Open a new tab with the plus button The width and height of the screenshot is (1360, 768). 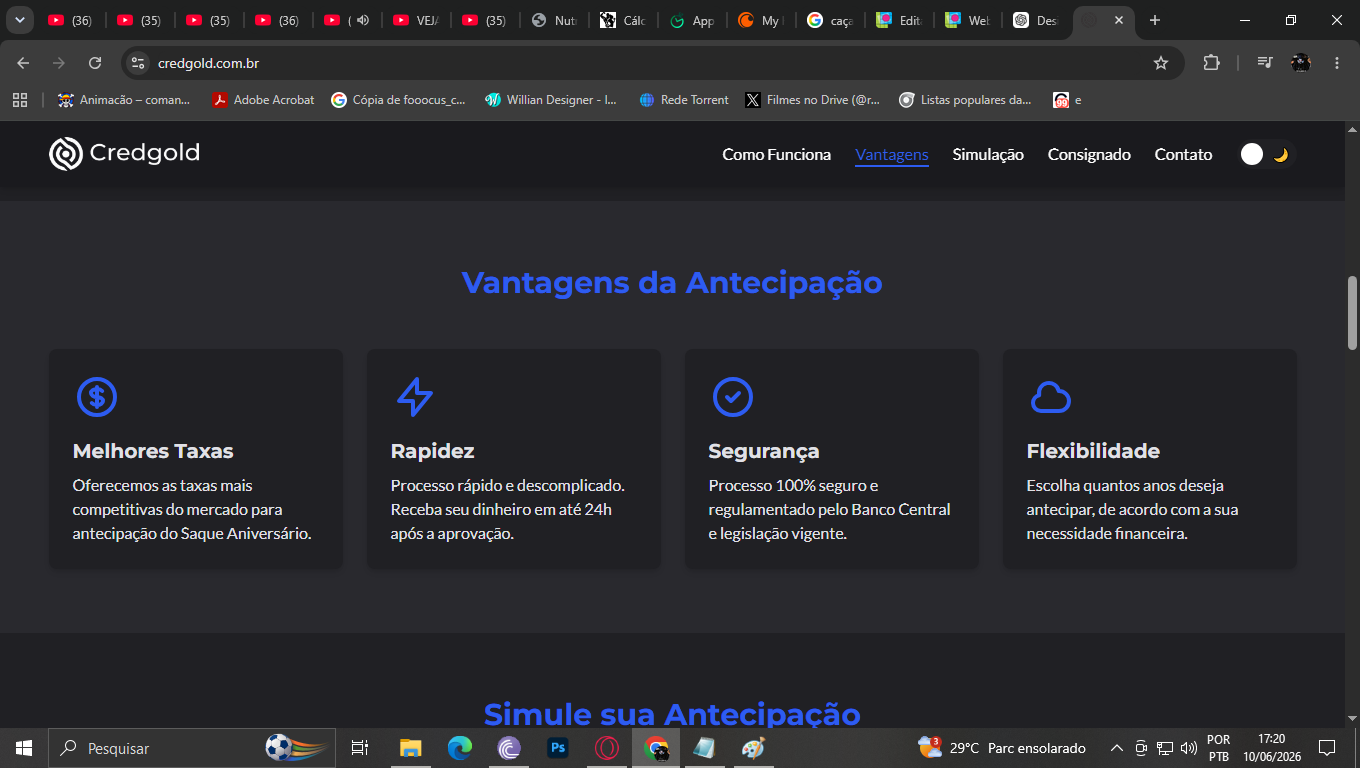pos(1155,20)
